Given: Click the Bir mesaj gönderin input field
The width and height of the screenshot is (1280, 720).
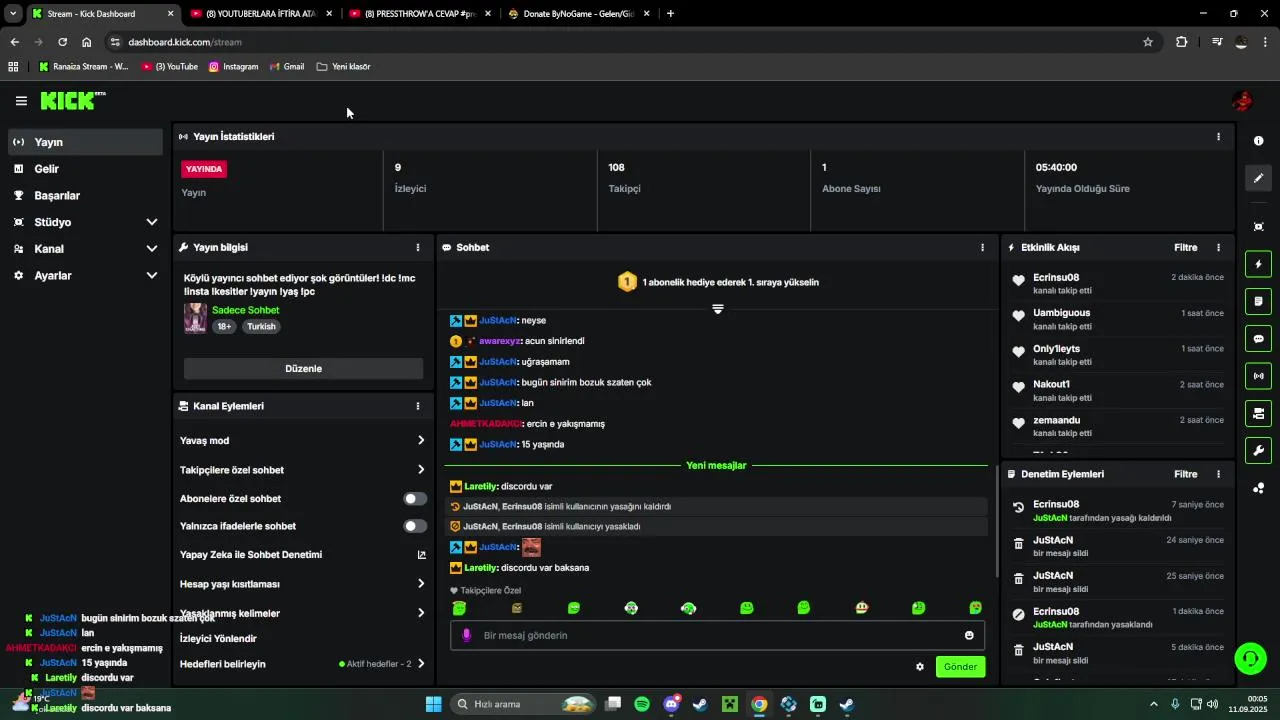Looking at the screenshot, I should click(717, 635).
